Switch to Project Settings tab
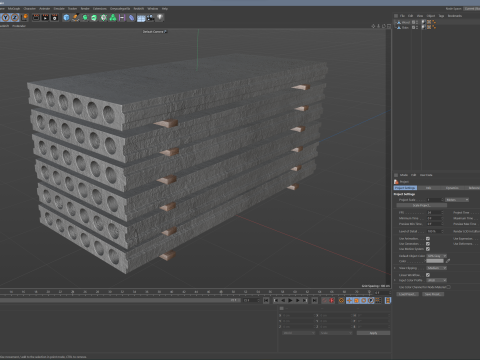 [x=405, y=188]
